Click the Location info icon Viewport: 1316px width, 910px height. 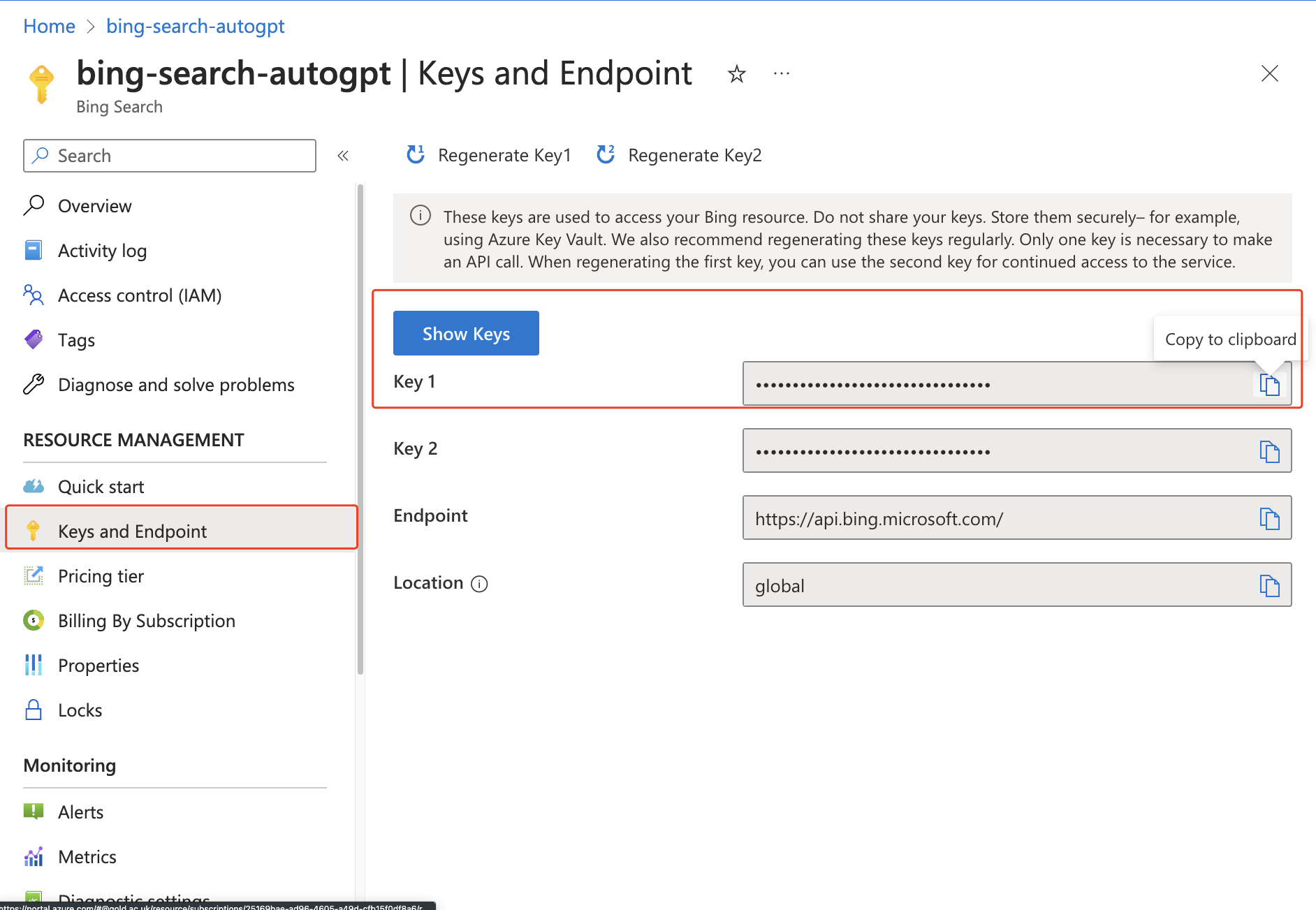click(479, 584)
